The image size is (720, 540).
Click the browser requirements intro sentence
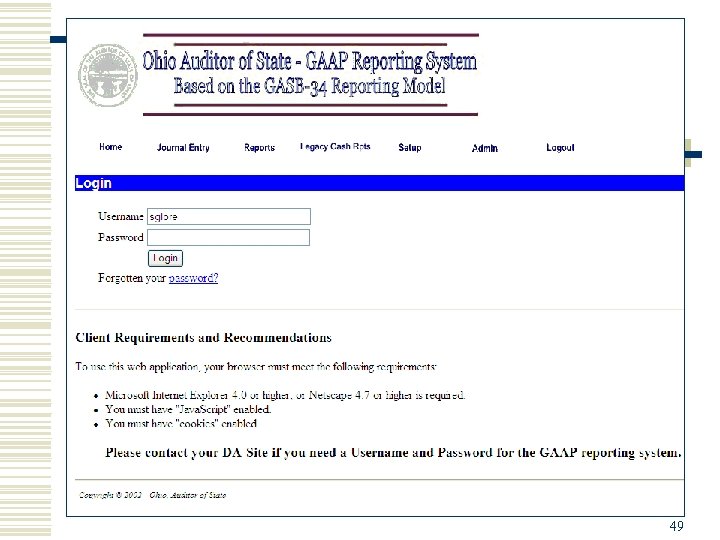click(x=256, y=366)
